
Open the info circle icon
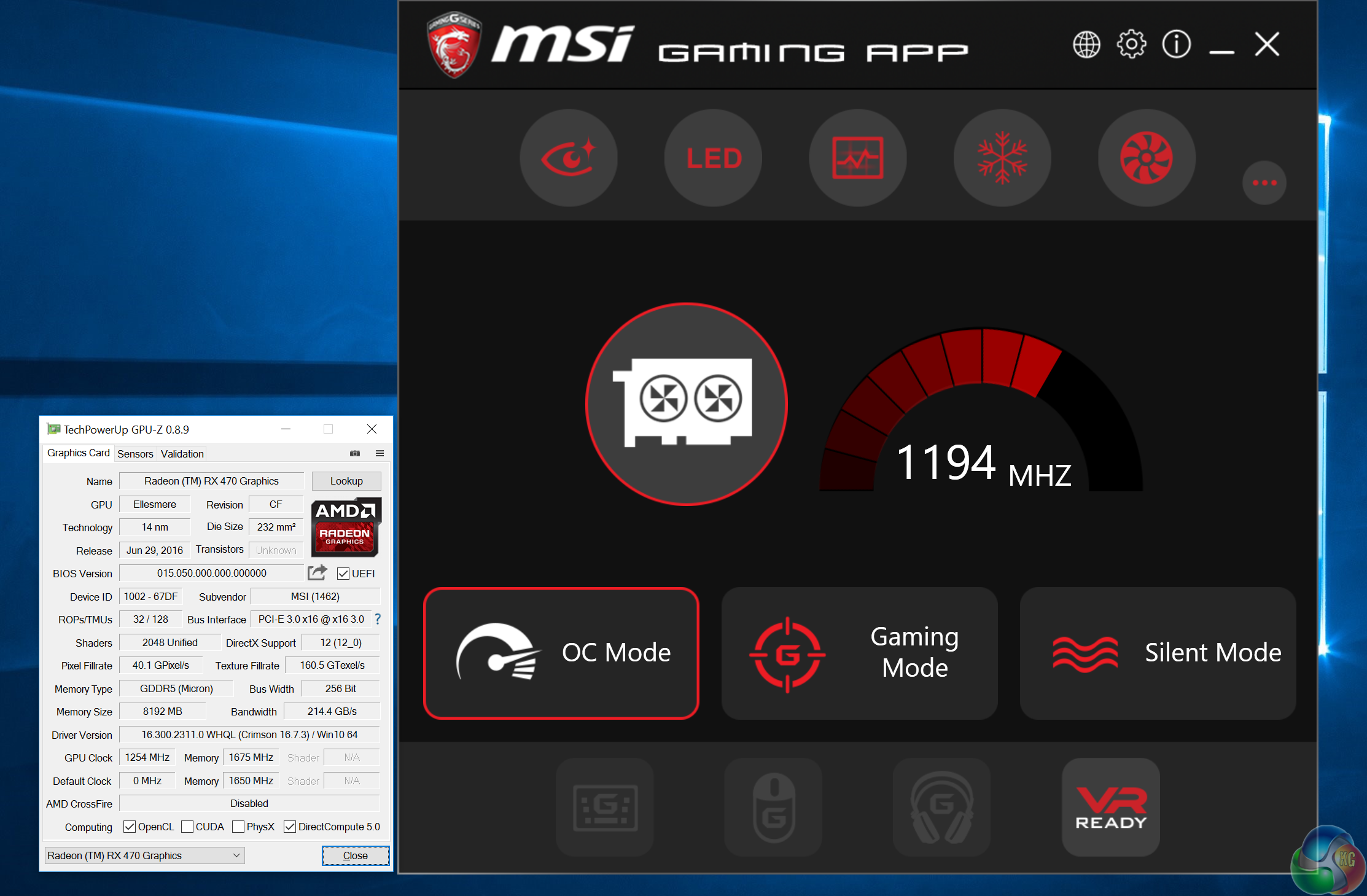(x=1176, y=44)
